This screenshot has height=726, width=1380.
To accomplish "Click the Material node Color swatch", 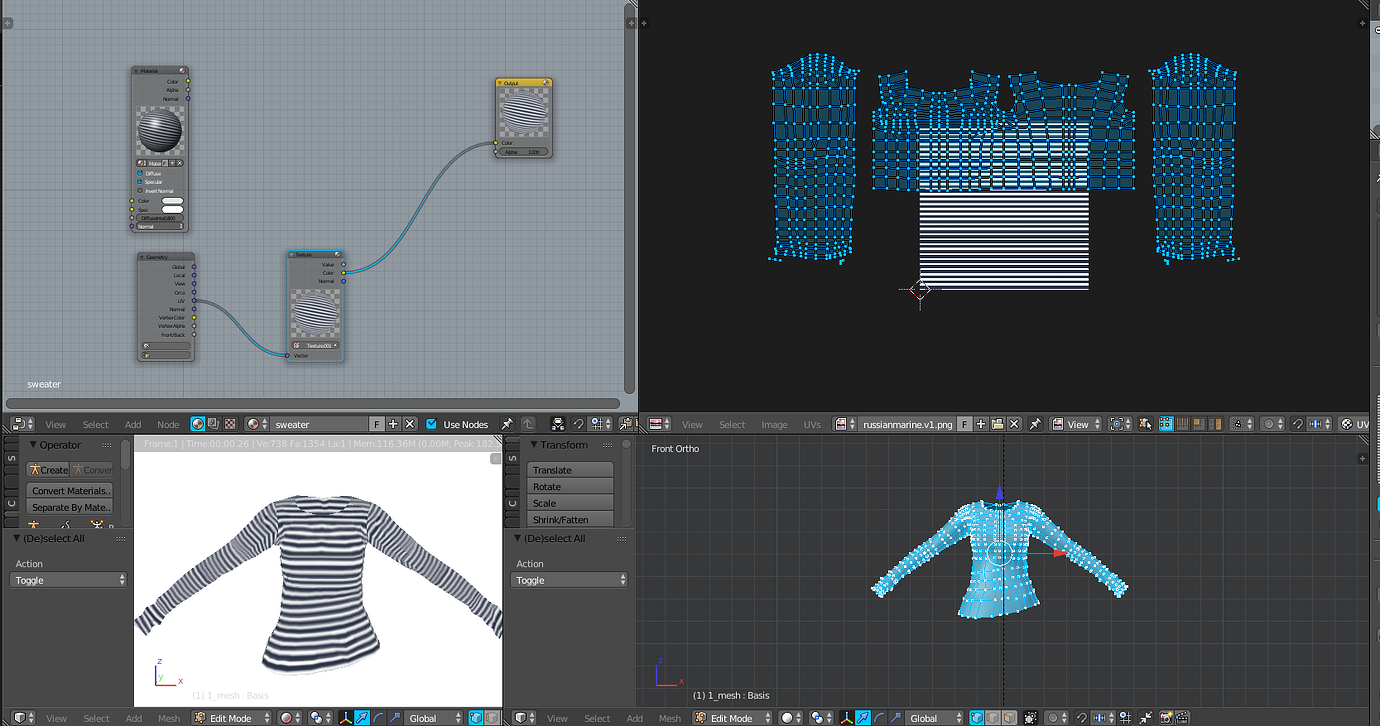I will (172, 201).
